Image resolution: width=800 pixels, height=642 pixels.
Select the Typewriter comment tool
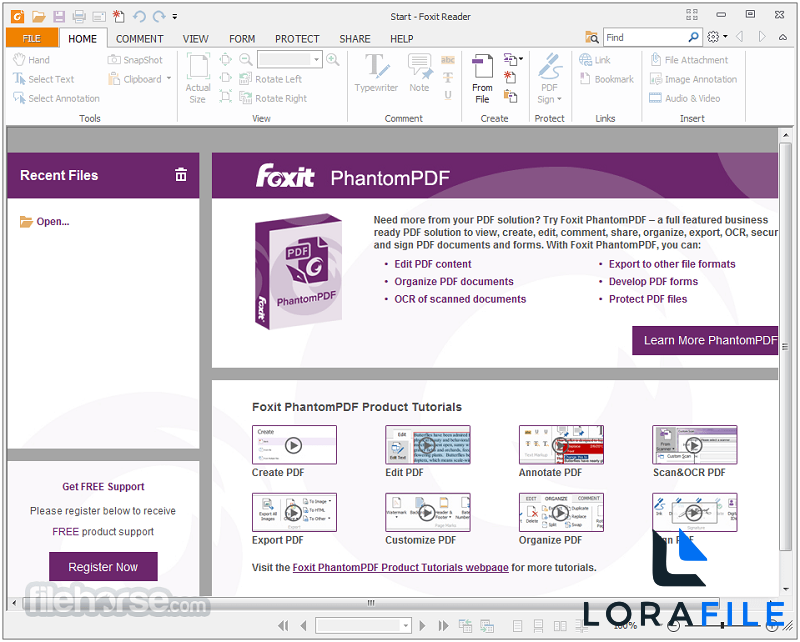click(x=377, y=73)
